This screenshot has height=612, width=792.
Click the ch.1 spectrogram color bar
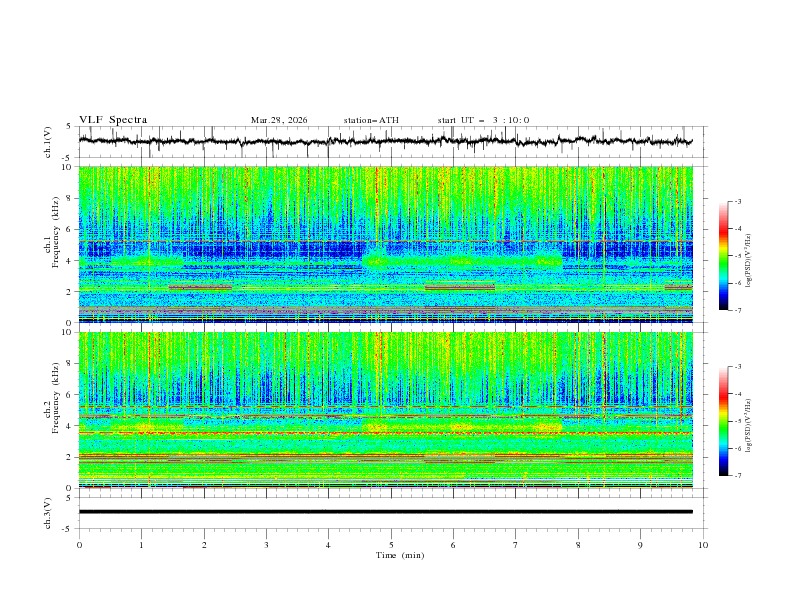(723, 256)
